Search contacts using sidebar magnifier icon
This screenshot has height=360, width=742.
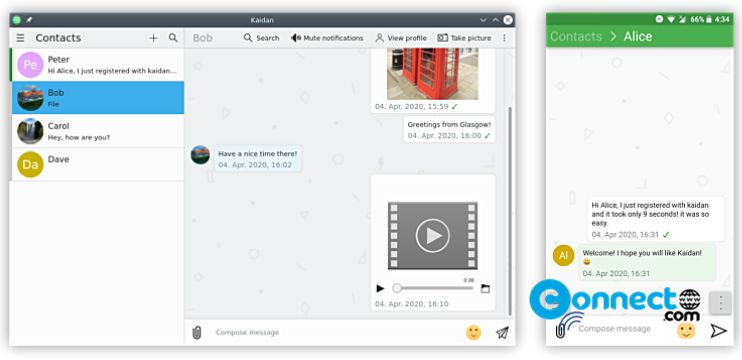(173, 38)
